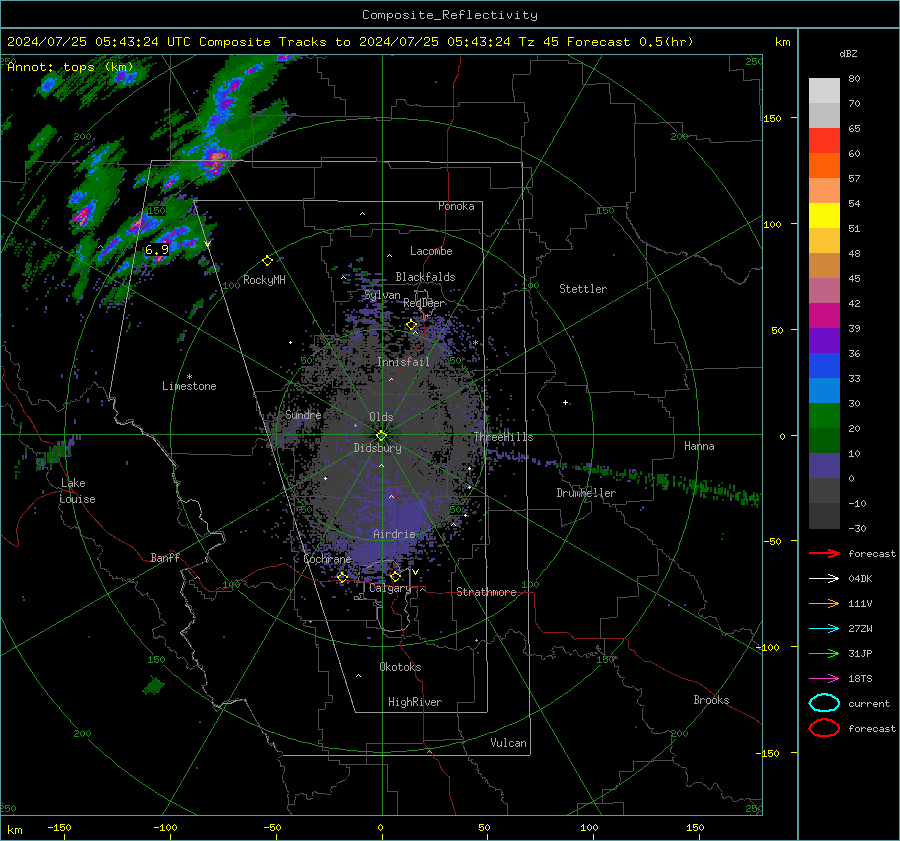Select the white 04DK arrow legend entry

(x=824, y=578)
